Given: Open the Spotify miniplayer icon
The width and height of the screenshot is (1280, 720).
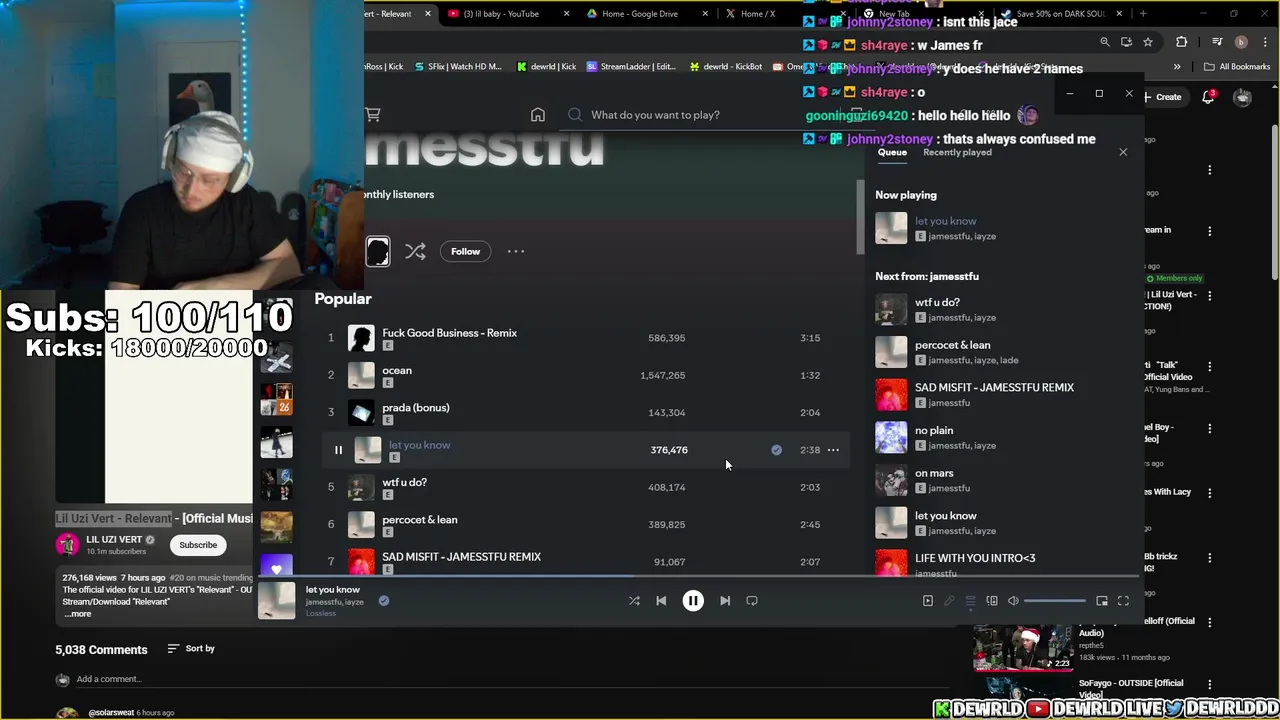Looking at the screenshot, I should (x=1102, y=601).
